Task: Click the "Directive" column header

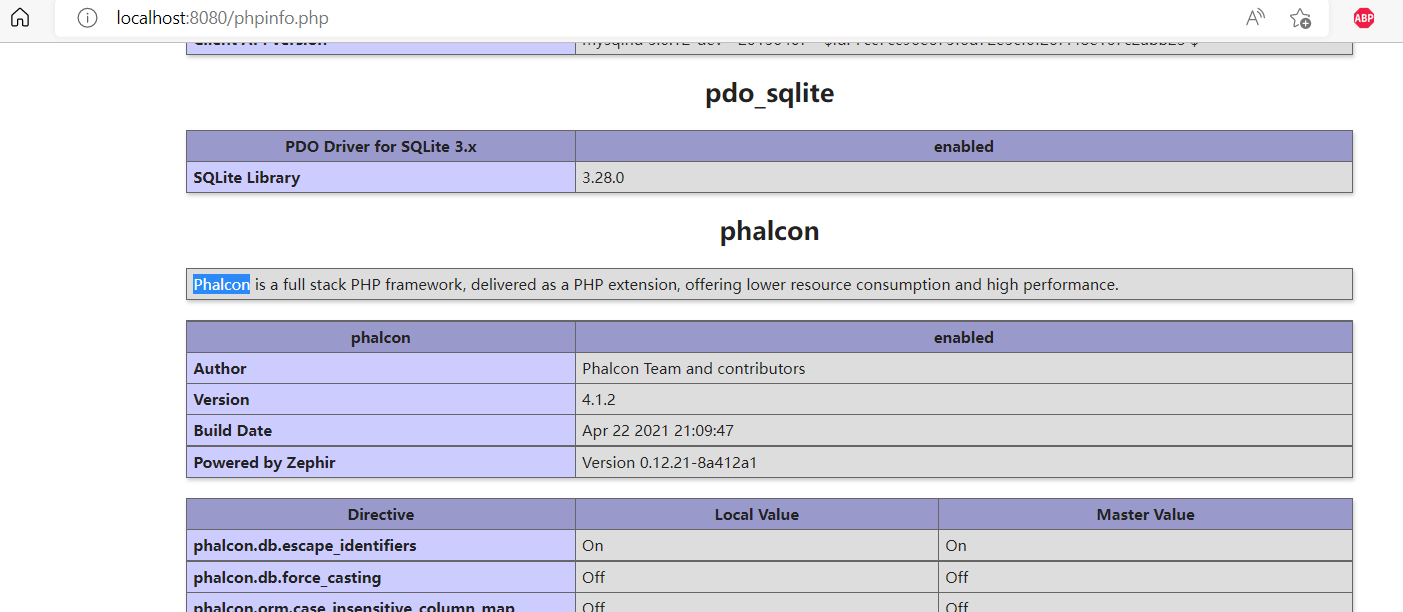Action: click(x=381, y=515)
